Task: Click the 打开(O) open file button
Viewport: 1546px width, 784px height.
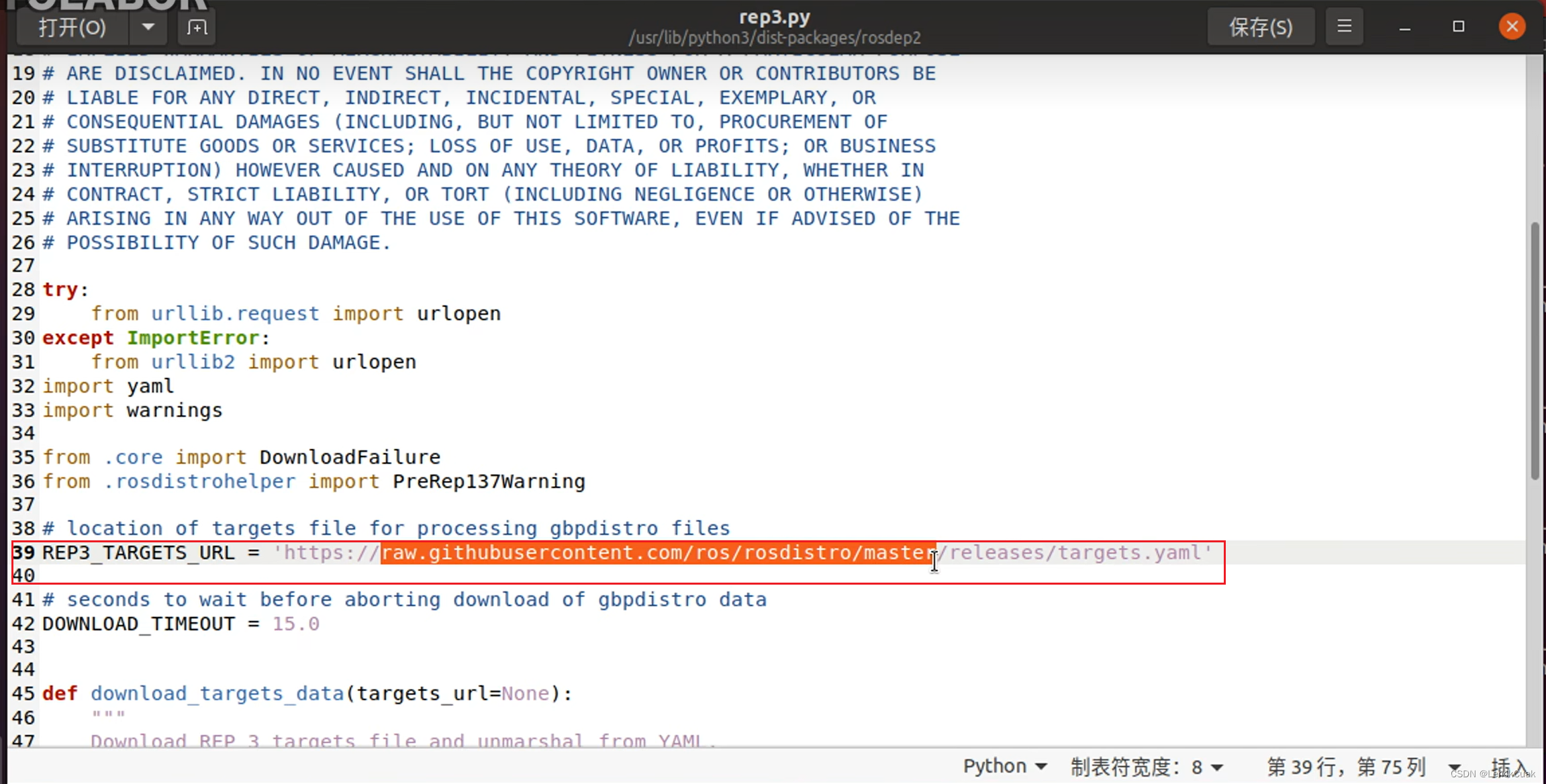Action: (73, 28)
